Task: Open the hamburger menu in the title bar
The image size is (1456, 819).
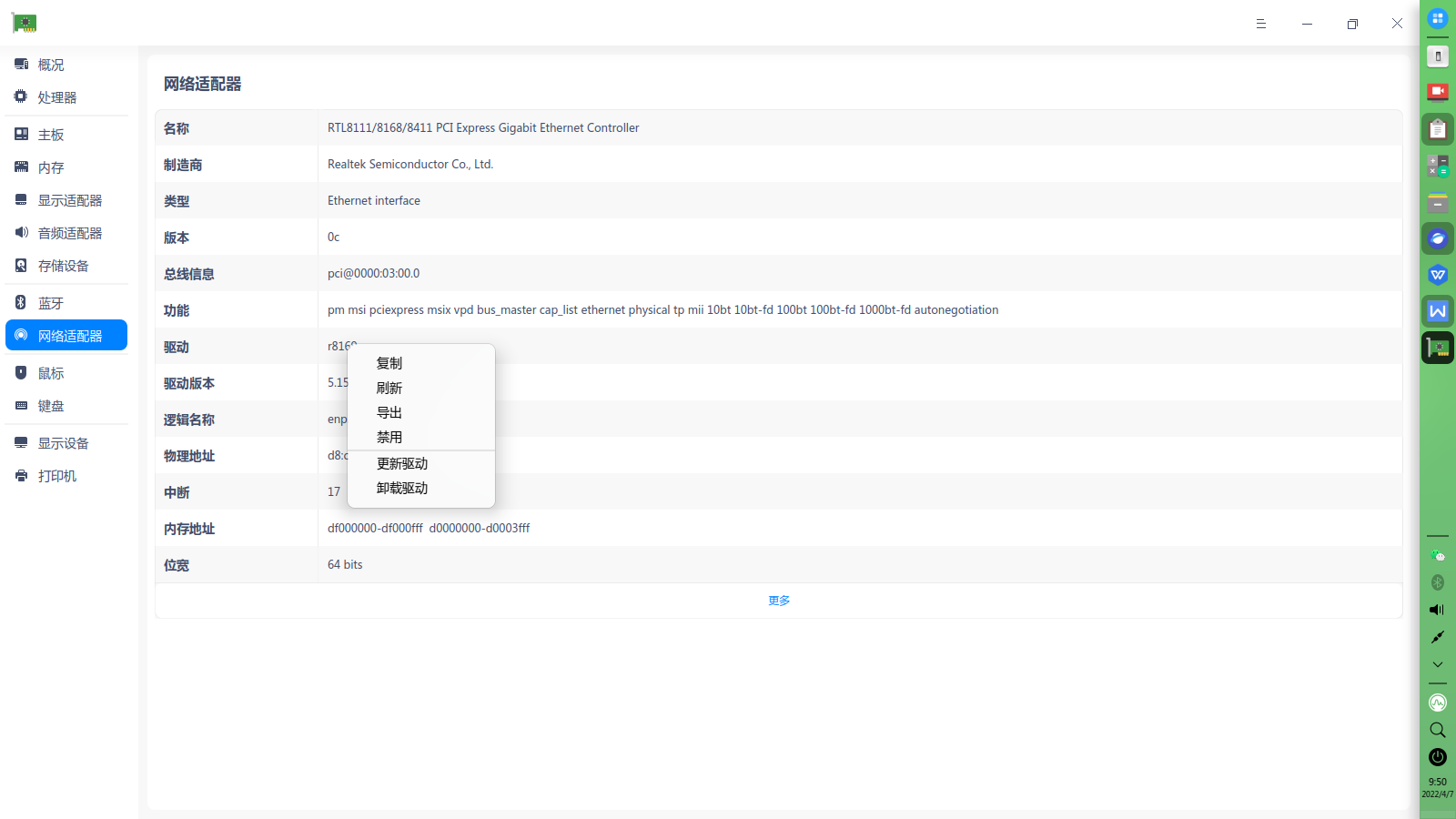Action: [x=1261, y=24]
